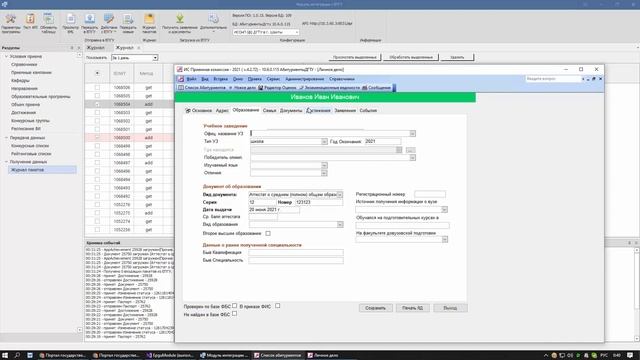
Task: Open Показывать period dropdown
Action: [x=155, y=58]
